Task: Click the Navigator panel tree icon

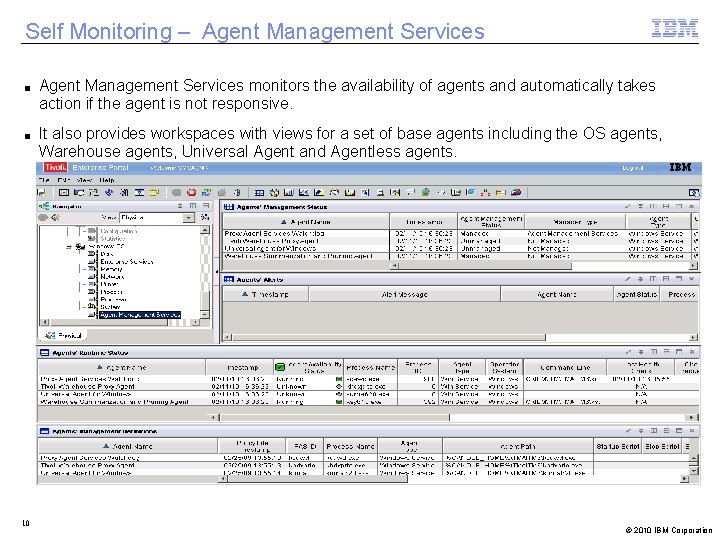Action: (44, 206)
